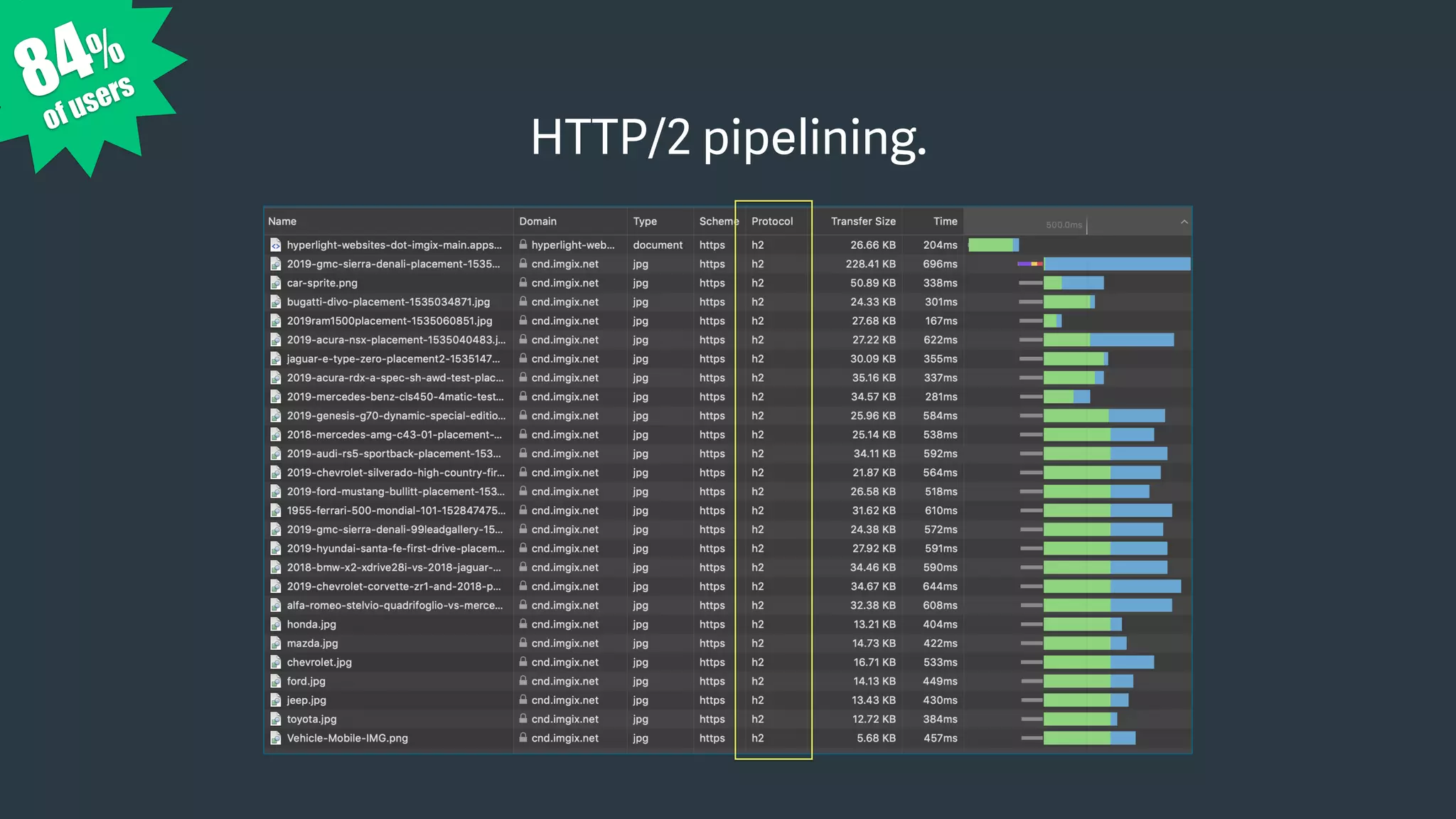Viewport: 1456px width, 819px height.
Task: Click image icon beside Vehicle-Mobile-IMG.png
Action: (x=276, y=738)
